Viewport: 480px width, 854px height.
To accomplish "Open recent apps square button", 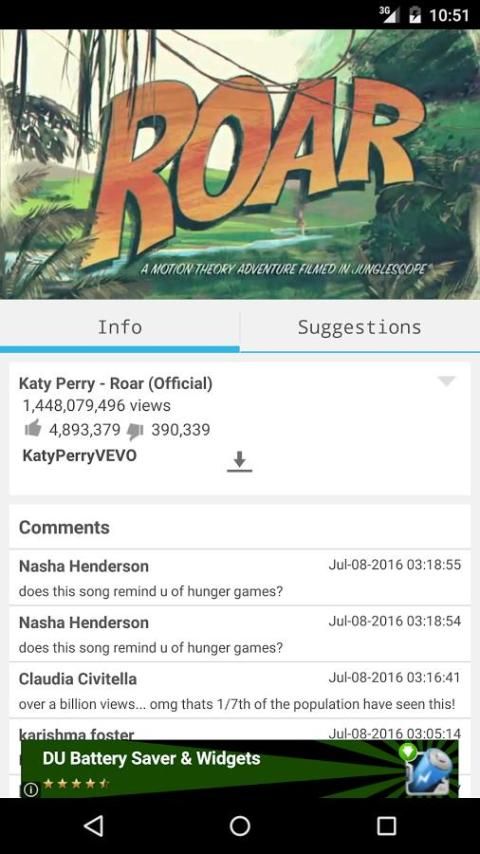I will pos(386,826).
